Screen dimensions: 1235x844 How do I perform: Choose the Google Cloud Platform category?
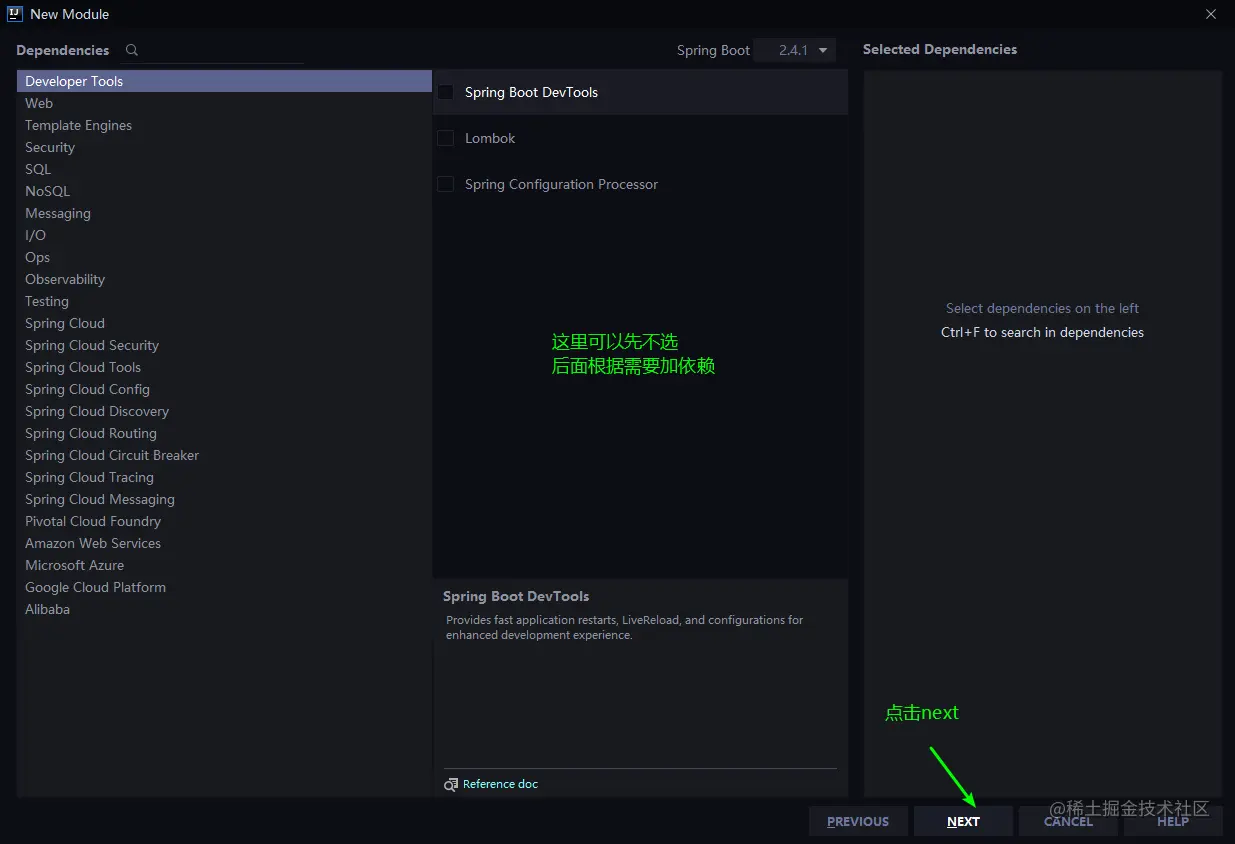pos(224,587)
